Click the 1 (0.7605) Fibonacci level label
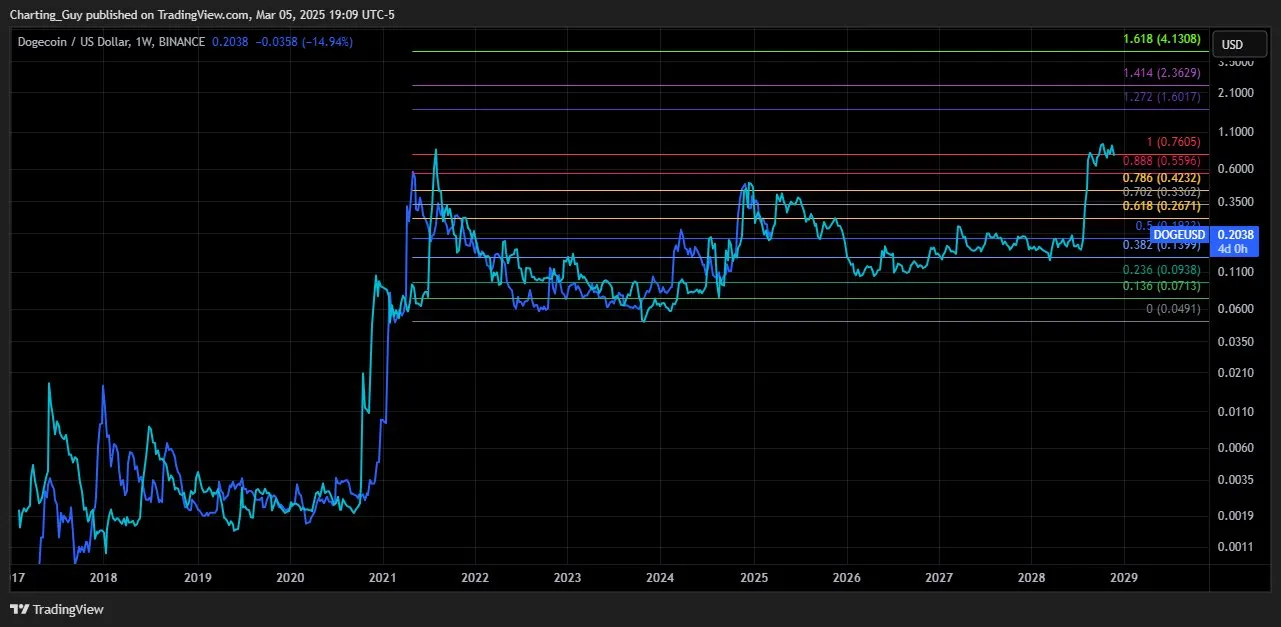Viewport: 1281px width, 627px height. click(x=1172, y=141)
